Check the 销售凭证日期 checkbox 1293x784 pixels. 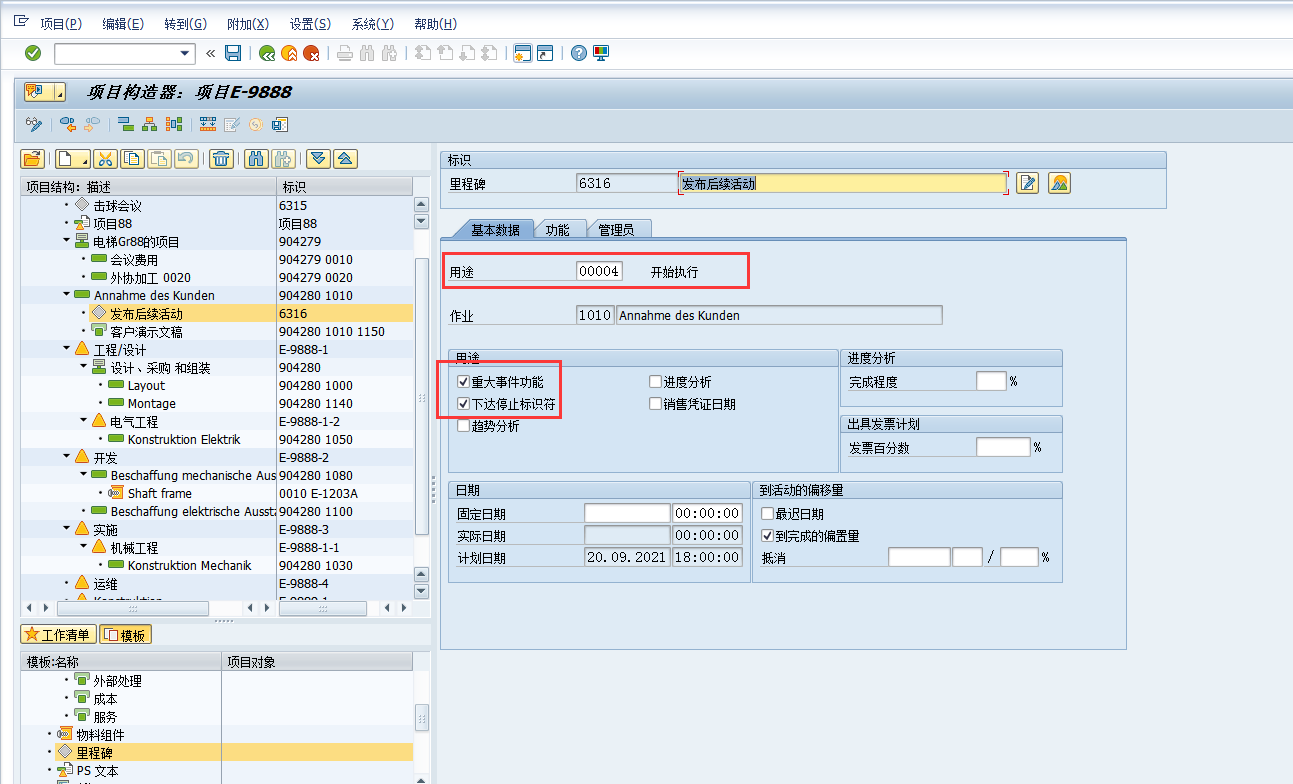[x=655, y=403]
